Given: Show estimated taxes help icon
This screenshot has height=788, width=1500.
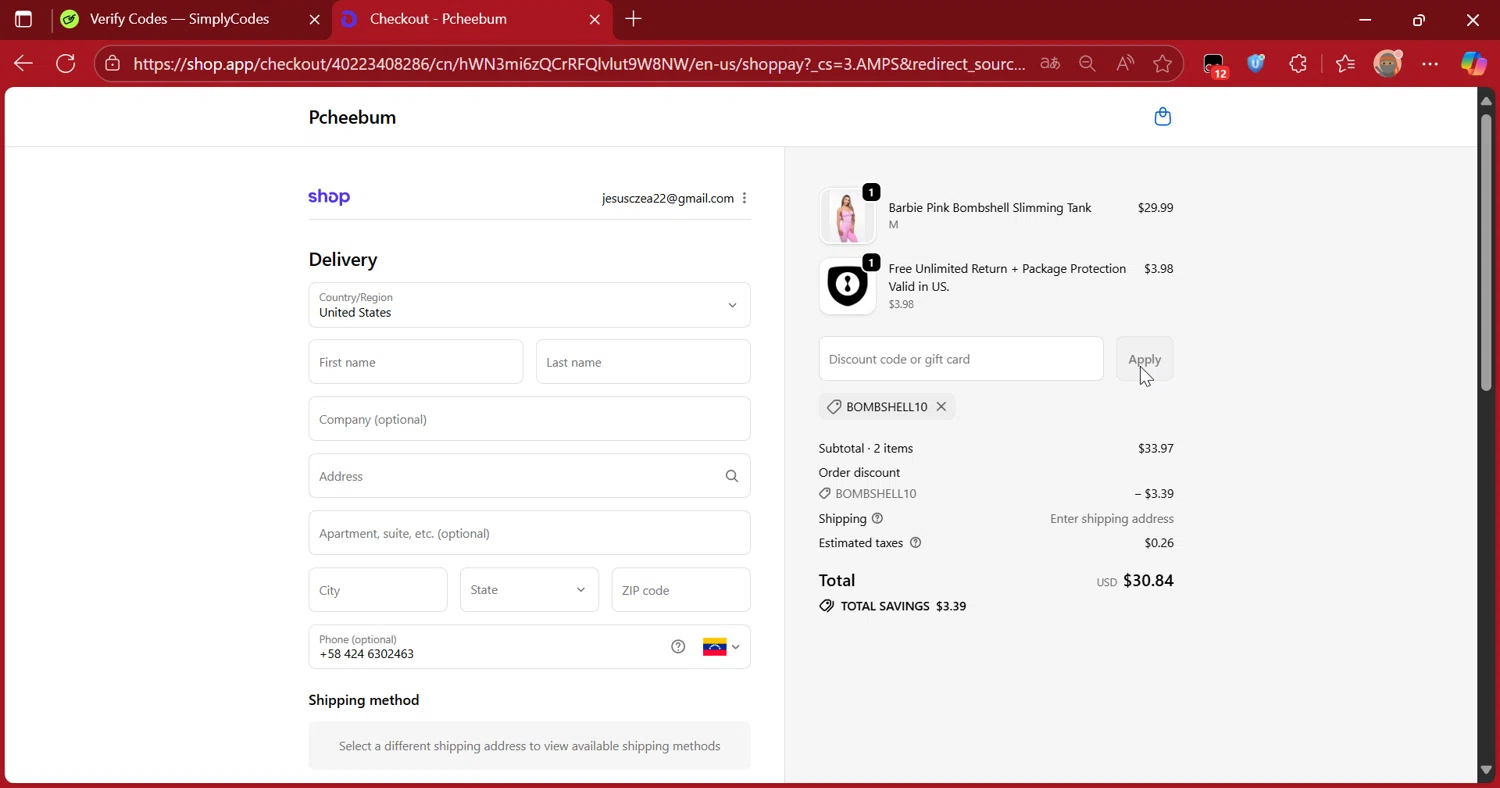Looking at the screenshot, I should 915,543.
